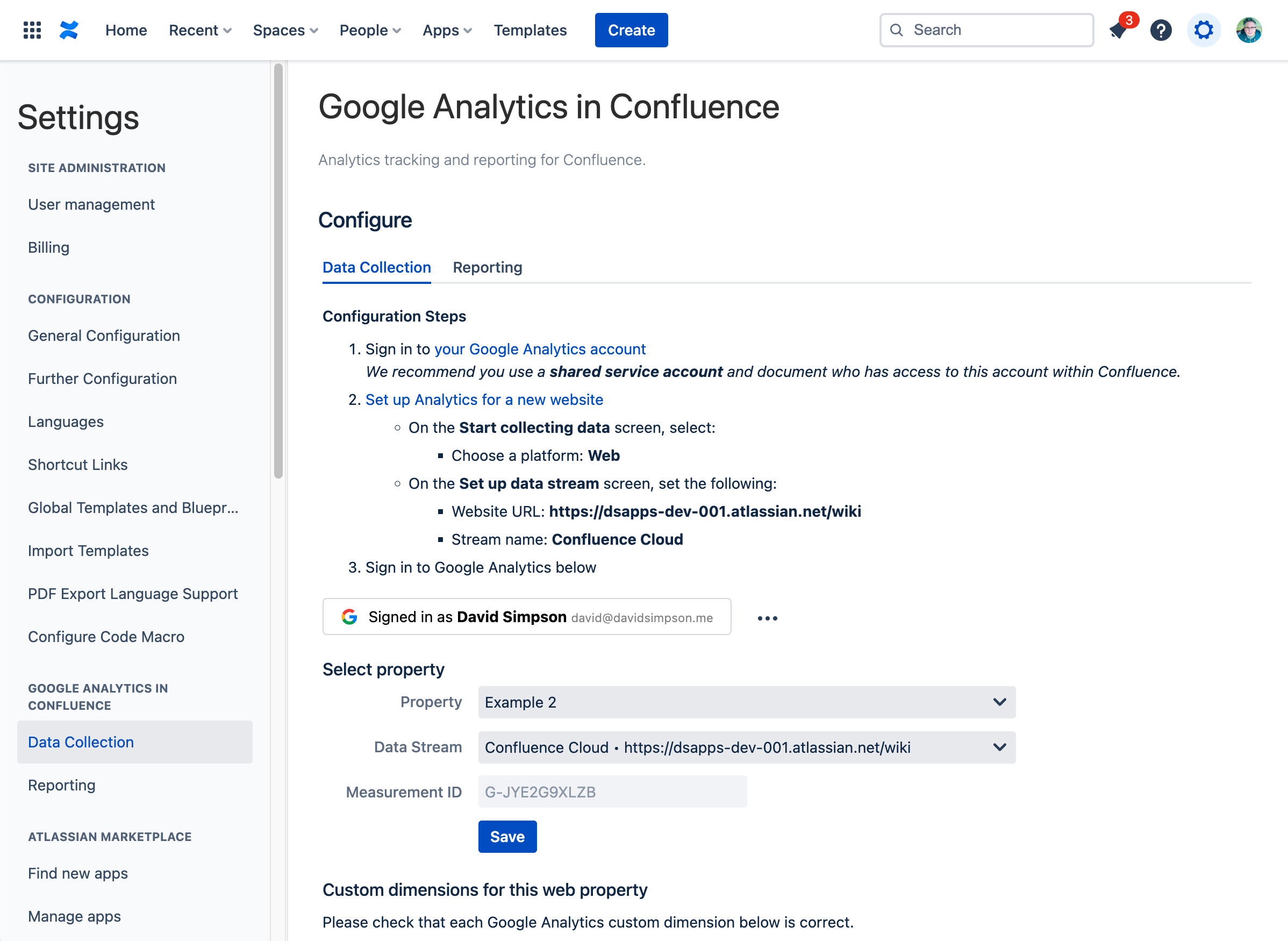
Task: Click the blue Save button
Action: point(507,837)
